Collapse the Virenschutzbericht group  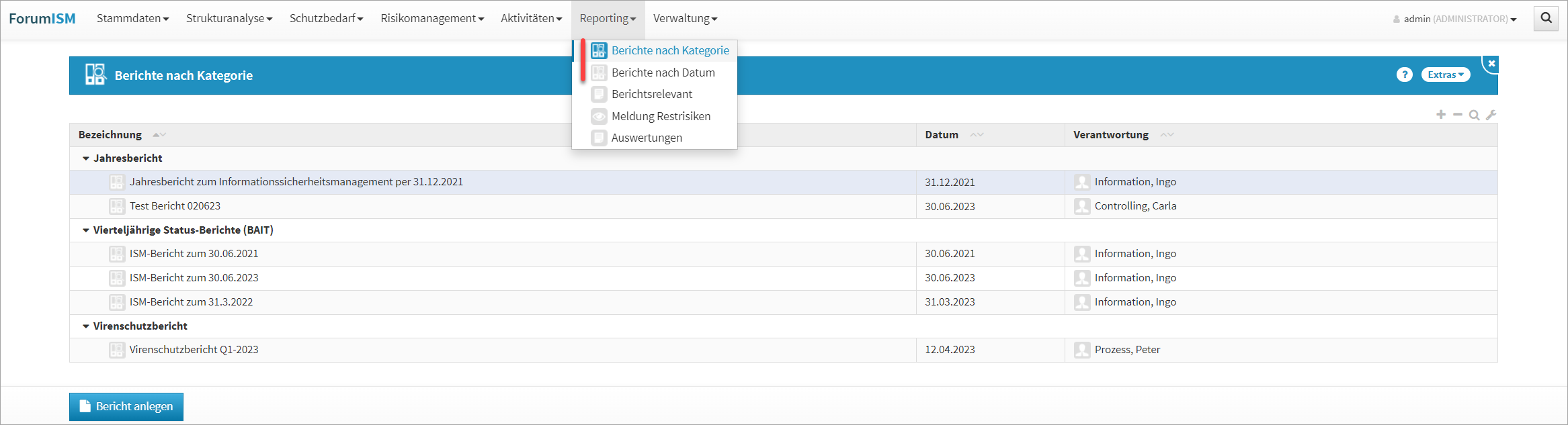[86, 326]
